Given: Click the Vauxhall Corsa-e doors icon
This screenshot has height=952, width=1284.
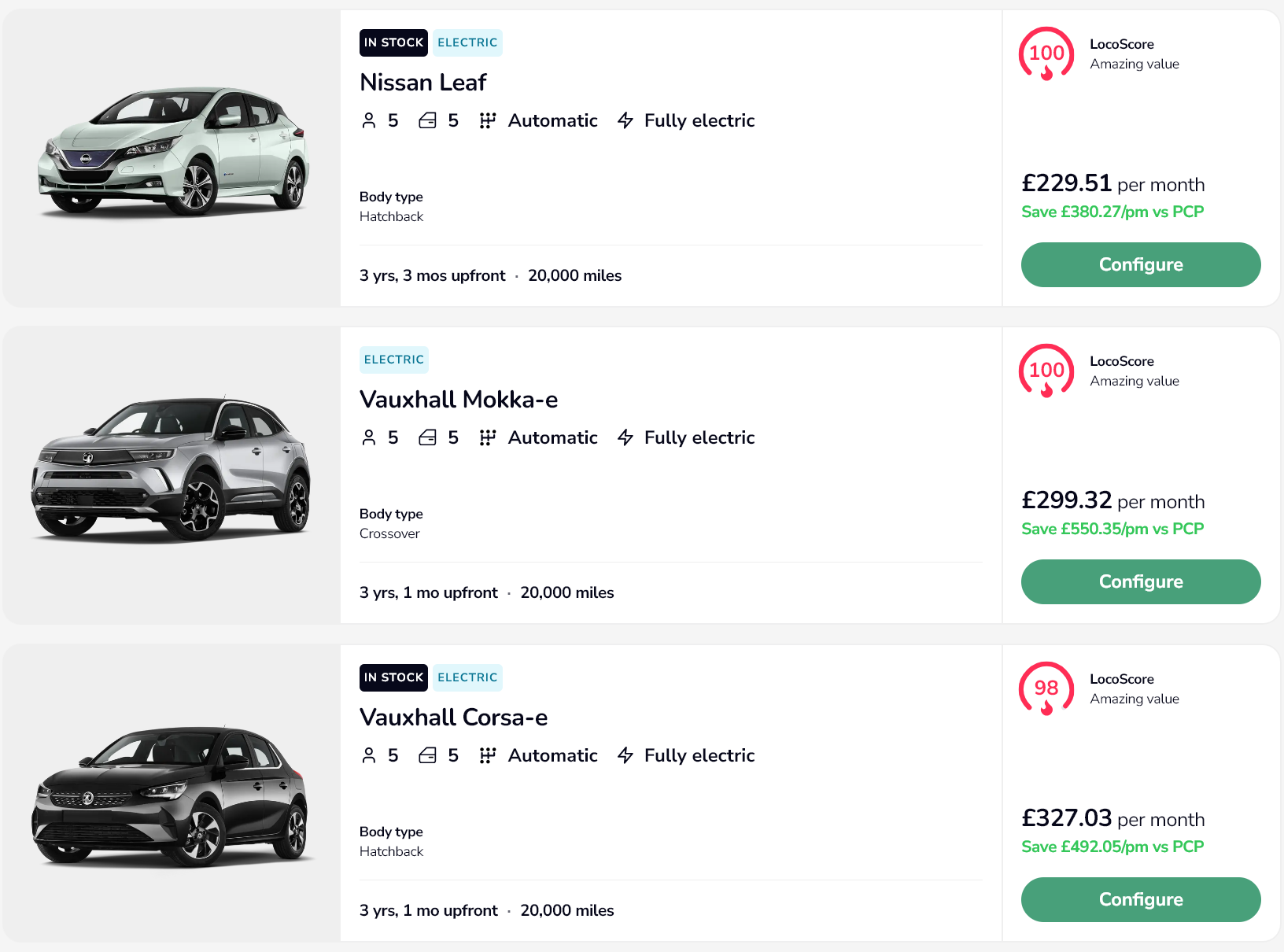Looking at the screenshot, I should [427, 755].
